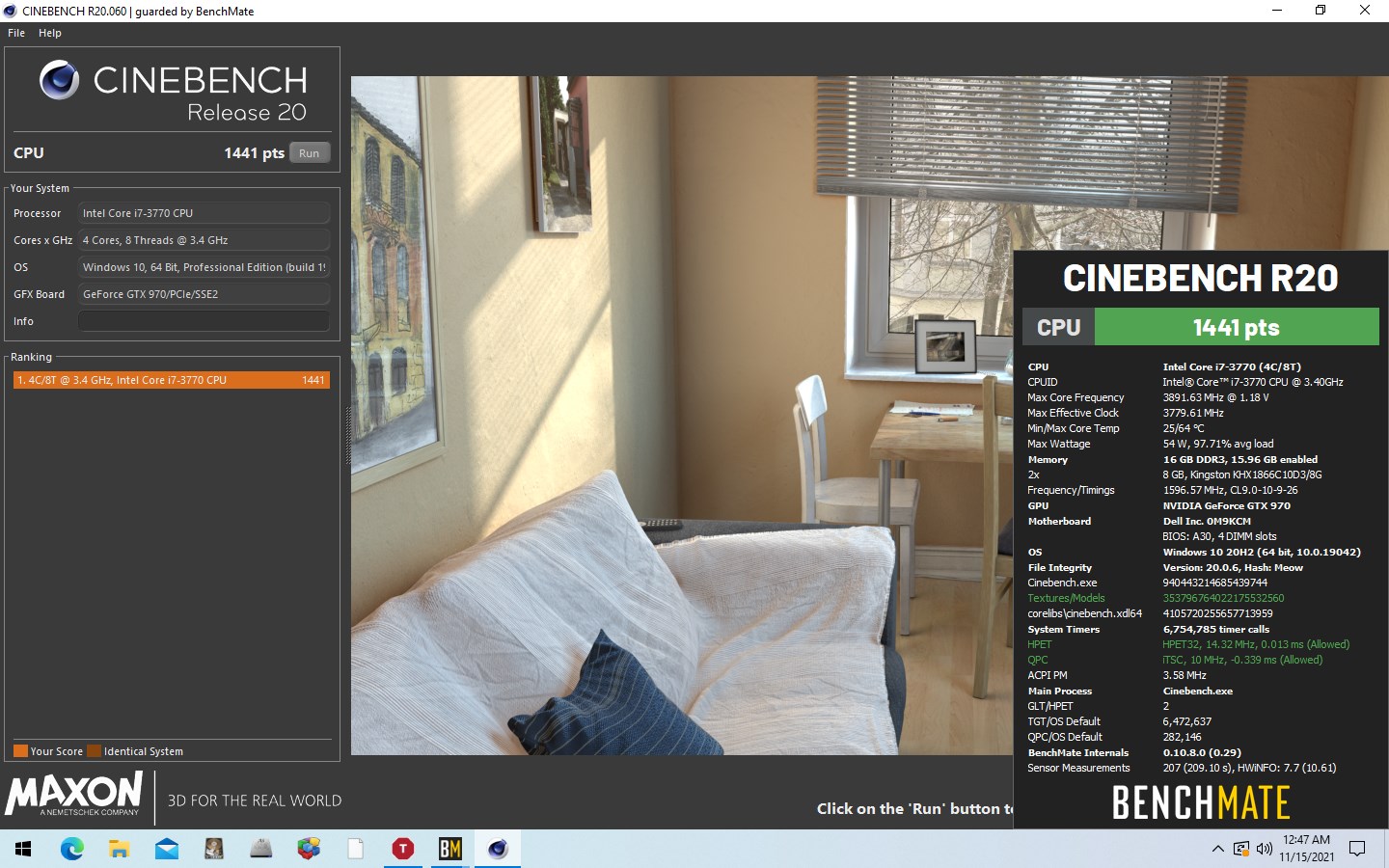
Task: Click the Cinebench.exe hash value
Action: (x=1215, y=583)
